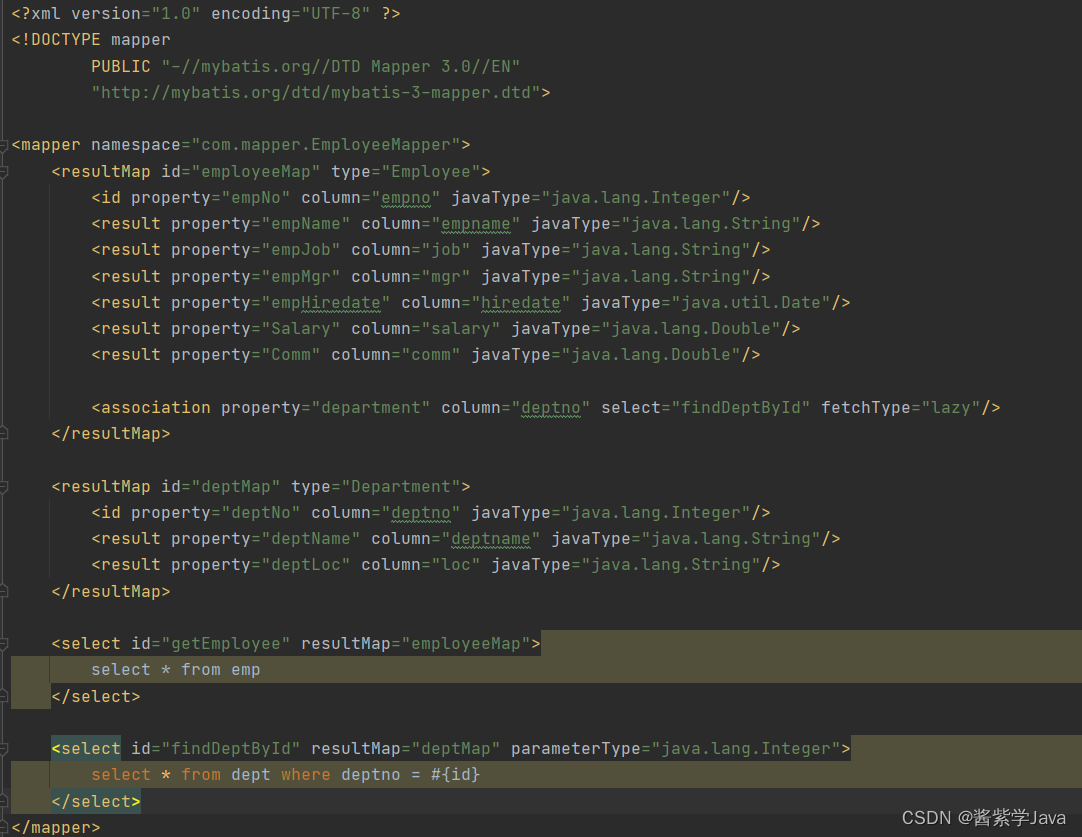Click the parameterType value "java.lang.Integer"
The width and height of the screenshot is (1082, 837).
(746, 749)
